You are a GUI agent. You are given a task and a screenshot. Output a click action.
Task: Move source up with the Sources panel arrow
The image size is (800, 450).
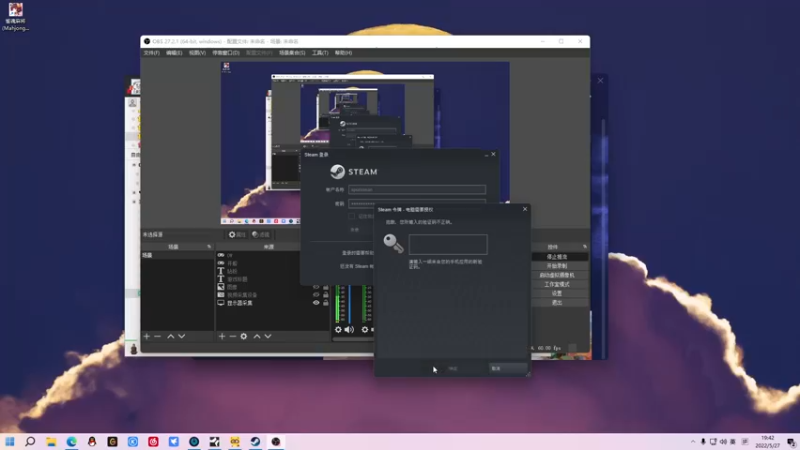[257, 336]
